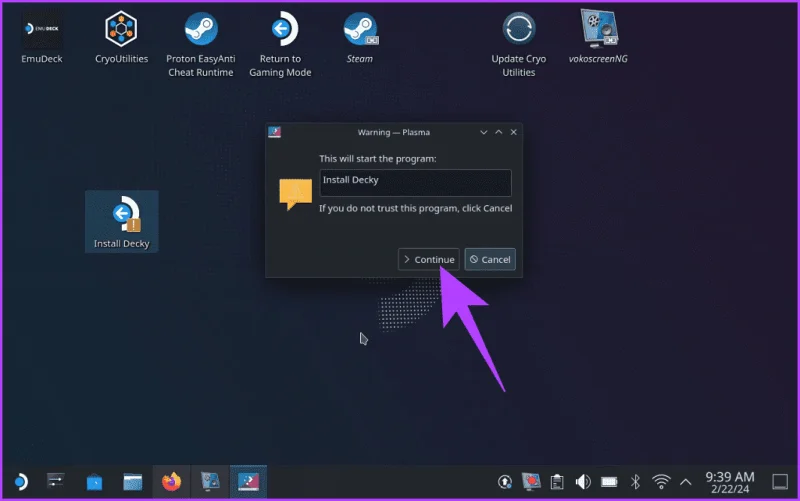The image size is (800, 501).
Task: Click the Show Desktop button
Action: 780,482
